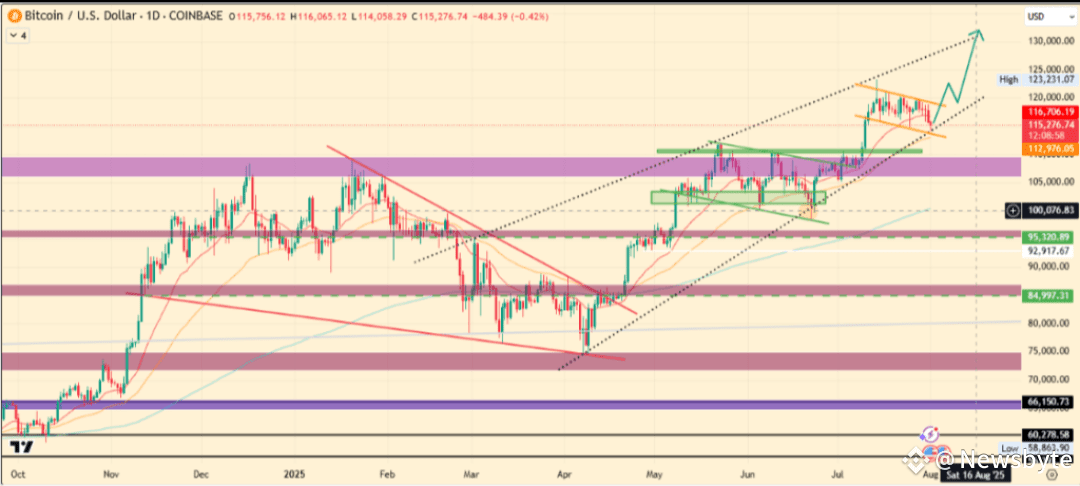This screenshot has height=486, width=1080.
Task: Click the TradingView logo
Action: pyautogui.click(x=21, y=447)
